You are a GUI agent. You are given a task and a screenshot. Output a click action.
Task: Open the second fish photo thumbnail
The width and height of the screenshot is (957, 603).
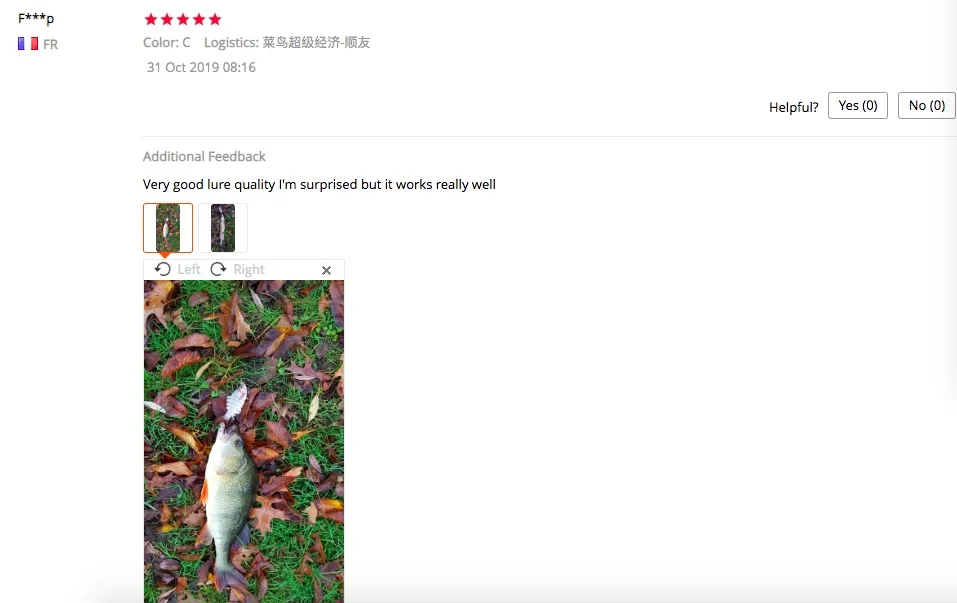click(223, 228)
